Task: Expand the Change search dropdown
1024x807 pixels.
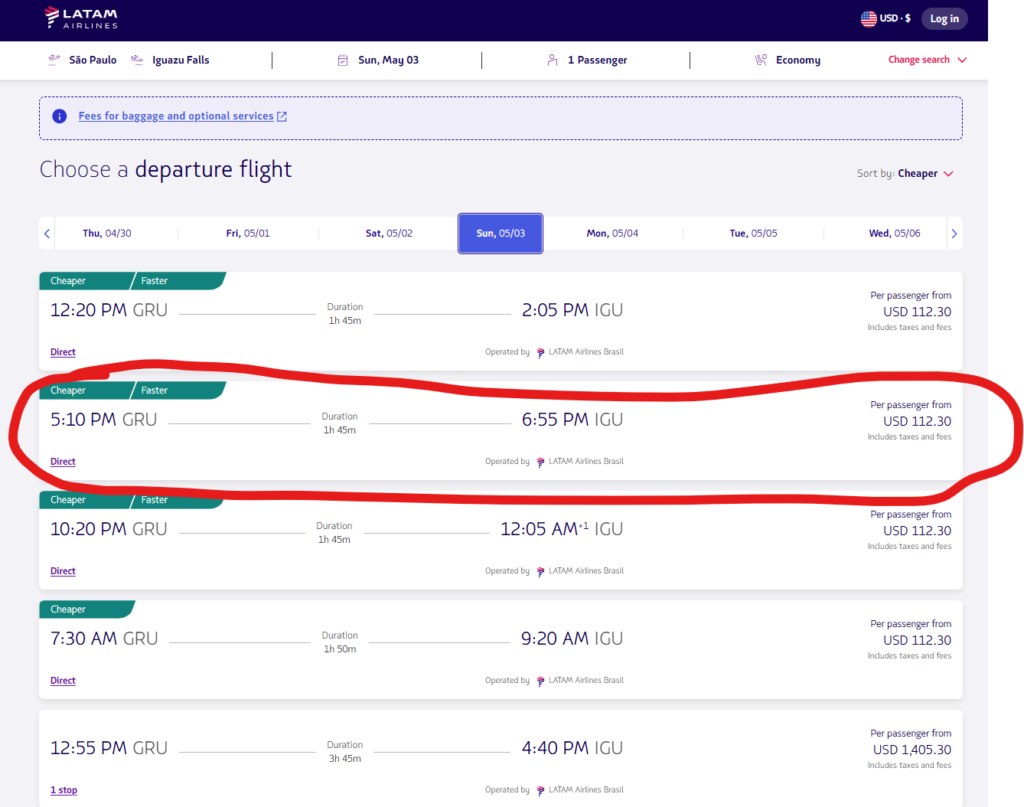Action: tap(927, 60)
